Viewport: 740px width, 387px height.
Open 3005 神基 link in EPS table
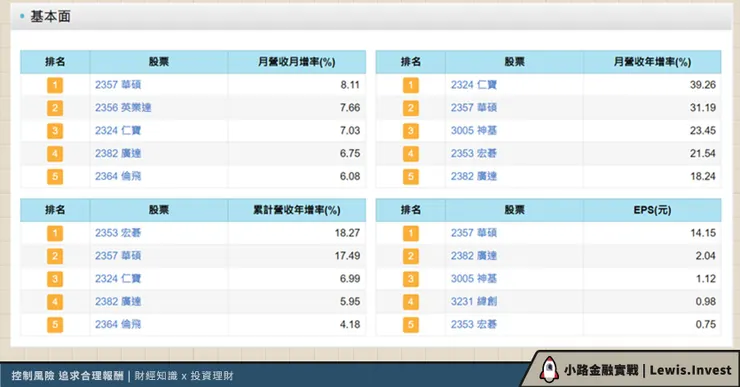click(474, 279)
